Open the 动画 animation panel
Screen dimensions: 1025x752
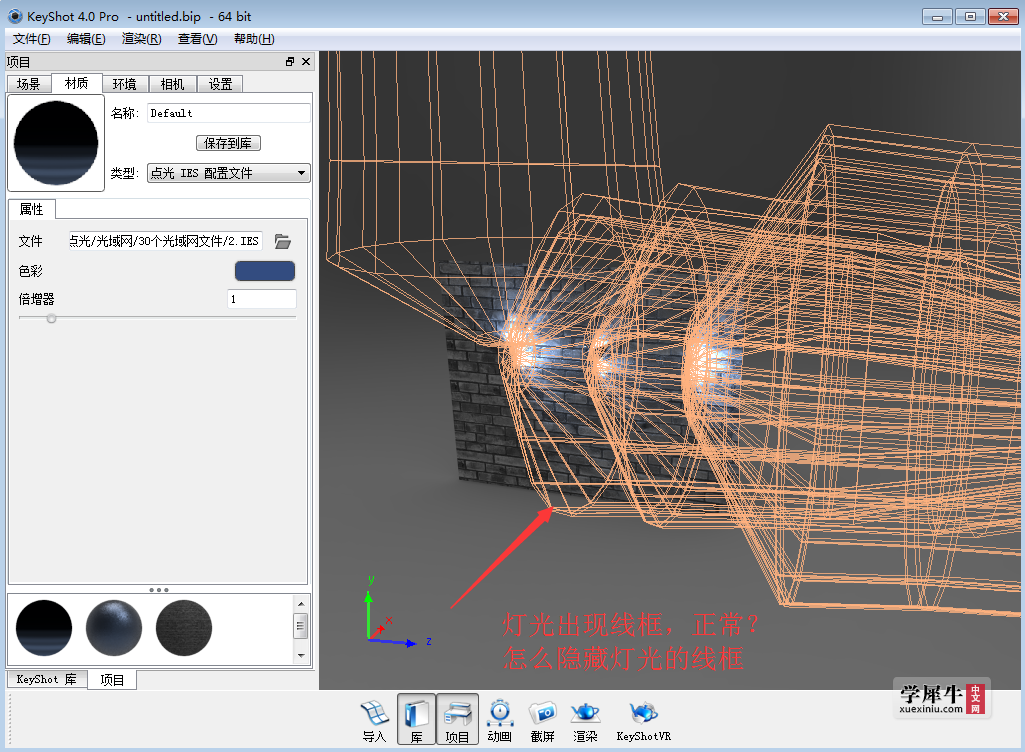pos(500,720)
